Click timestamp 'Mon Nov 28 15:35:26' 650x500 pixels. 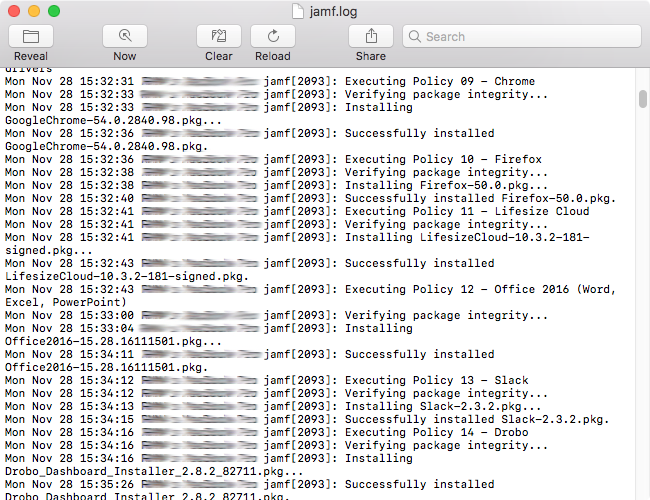point(69,484)
